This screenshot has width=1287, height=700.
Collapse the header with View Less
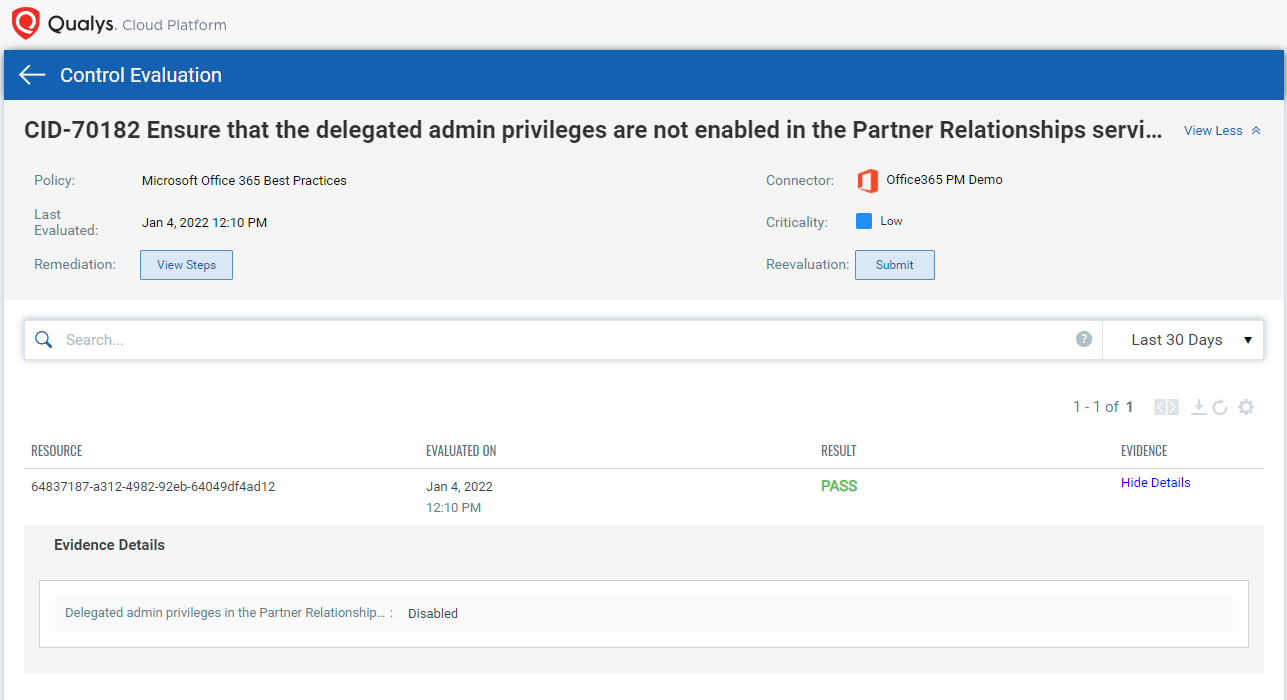pyautogui.click(x=1222, y=131)
